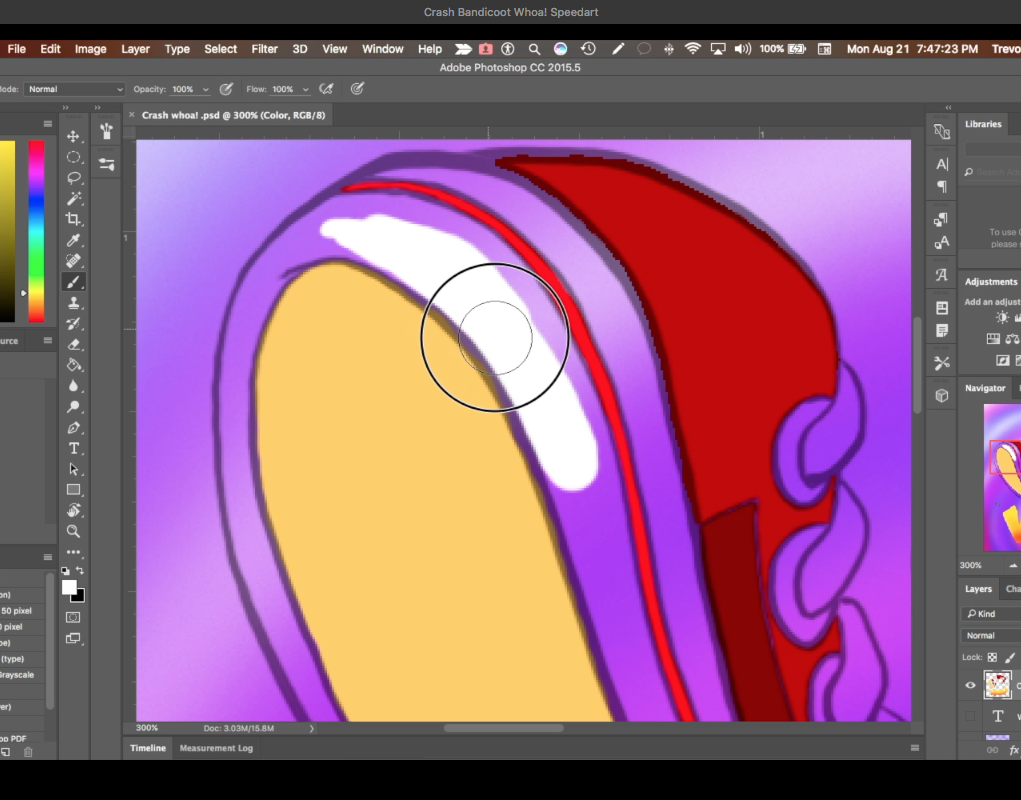Select the Healing Brush tool

coord(74,261)
